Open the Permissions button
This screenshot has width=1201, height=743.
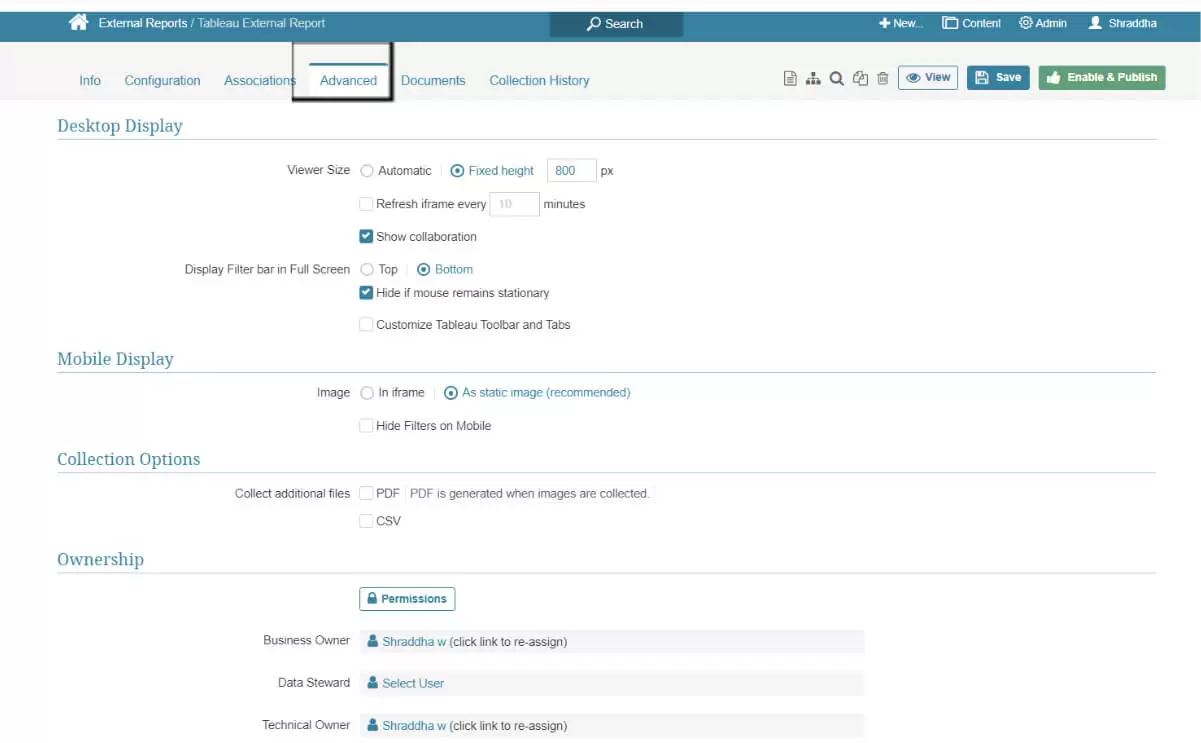click(x=407, y=598)
